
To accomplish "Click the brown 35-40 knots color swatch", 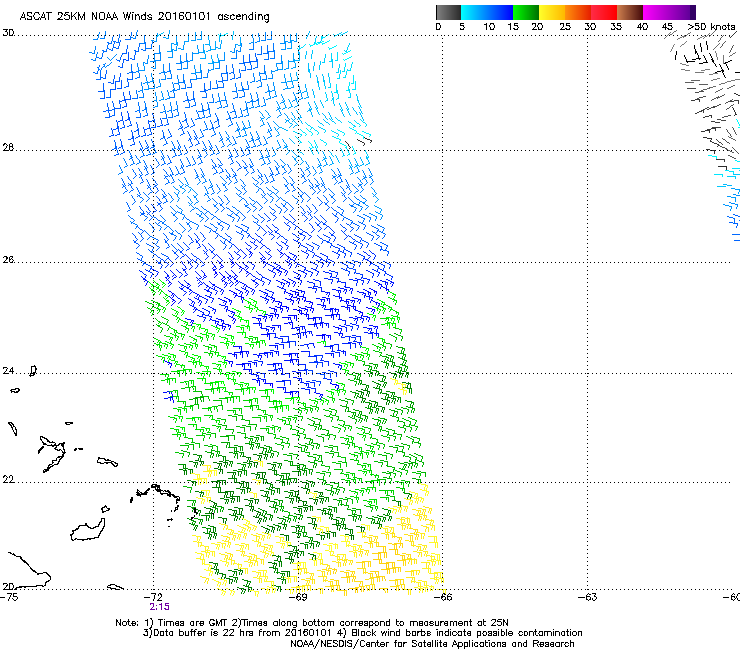I will tap(630, 12).
